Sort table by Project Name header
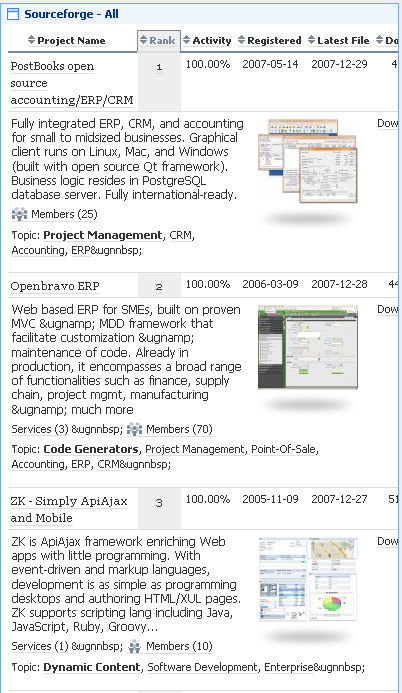 [x=71, y=41]
